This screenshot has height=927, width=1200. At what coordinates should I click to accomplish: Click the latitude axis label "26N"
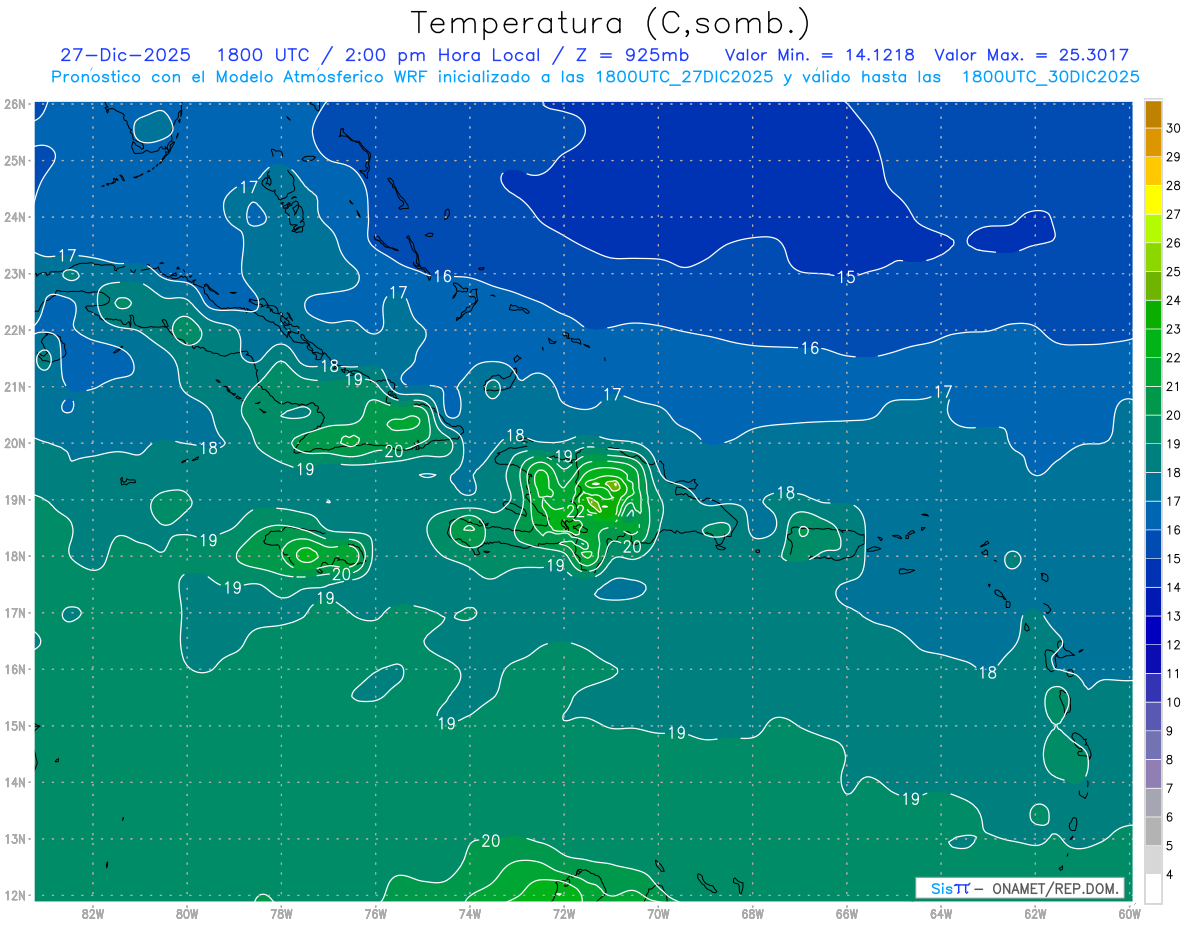point(14,104)
